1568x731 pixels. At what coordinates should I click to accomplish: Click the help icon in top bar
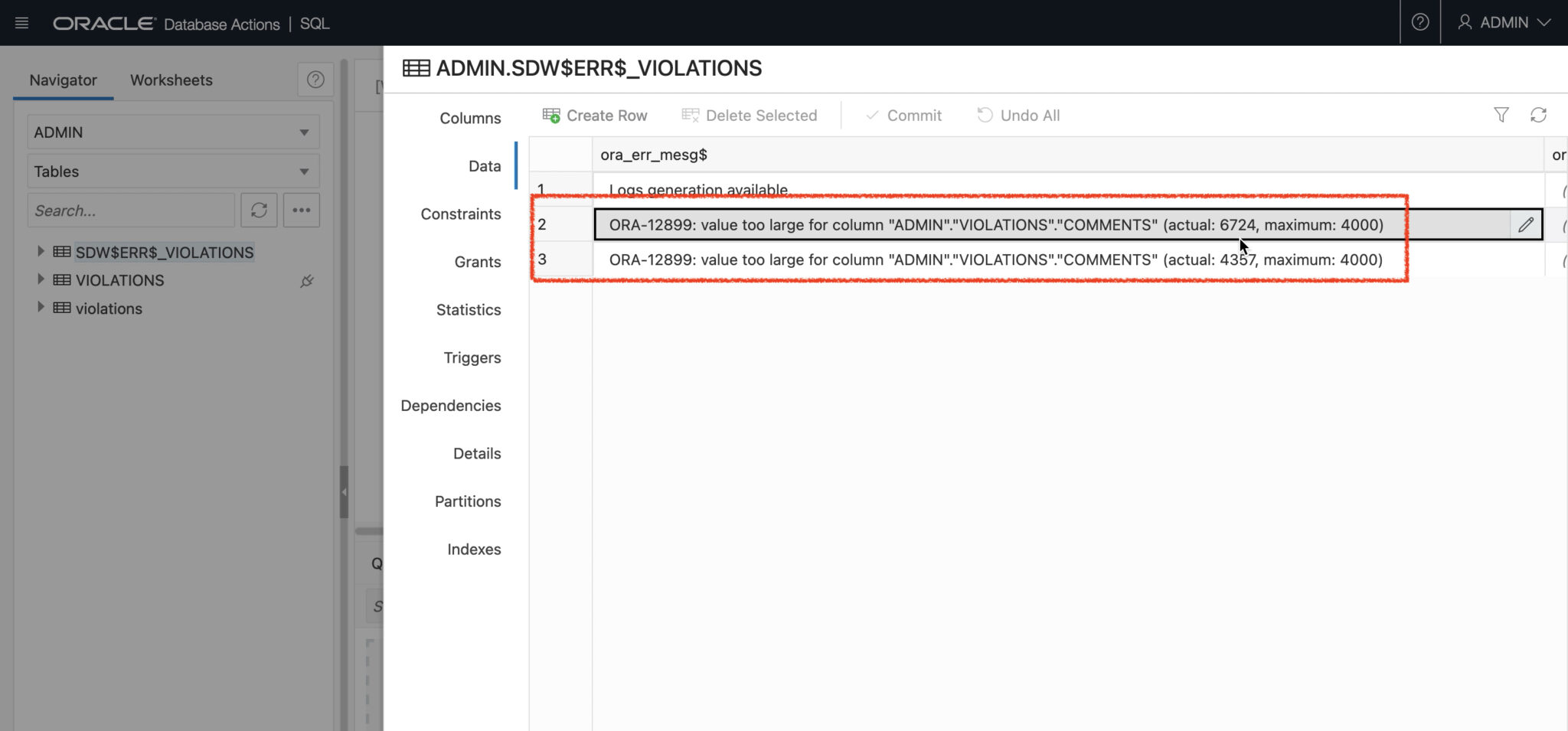1419,22
